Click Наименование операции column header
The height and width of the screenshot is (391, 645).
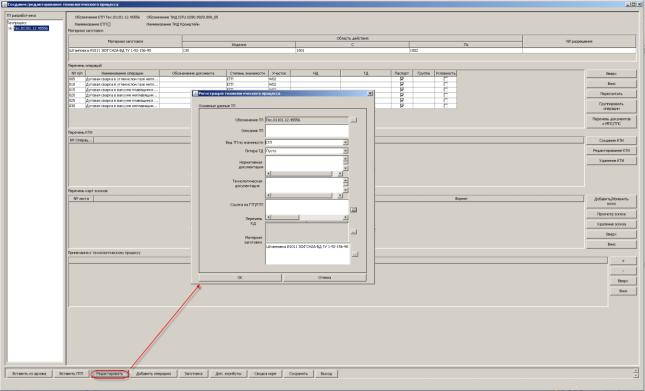tap(122, 73)
